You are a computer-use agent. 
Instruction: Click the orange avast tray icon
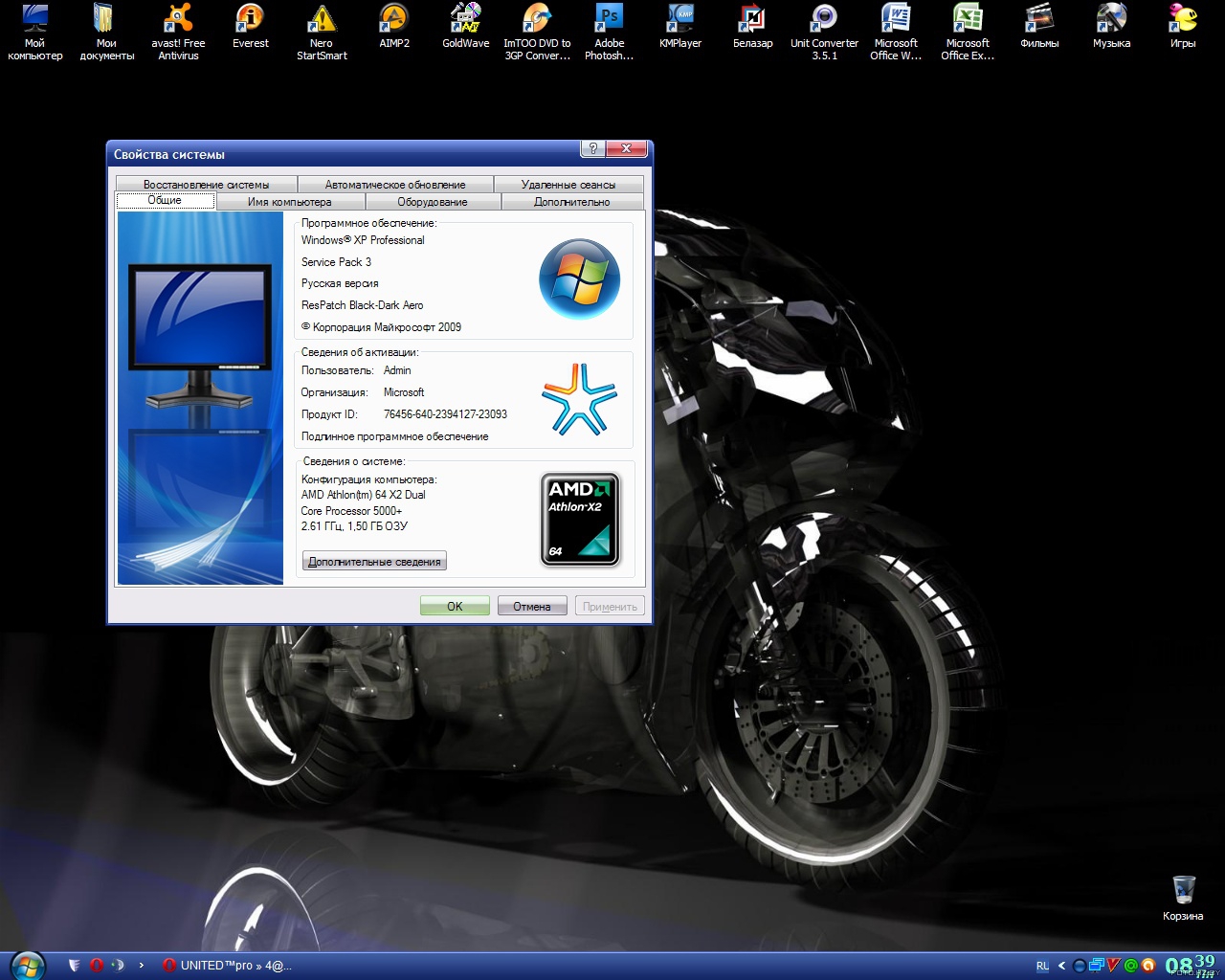coord(1148,966)
